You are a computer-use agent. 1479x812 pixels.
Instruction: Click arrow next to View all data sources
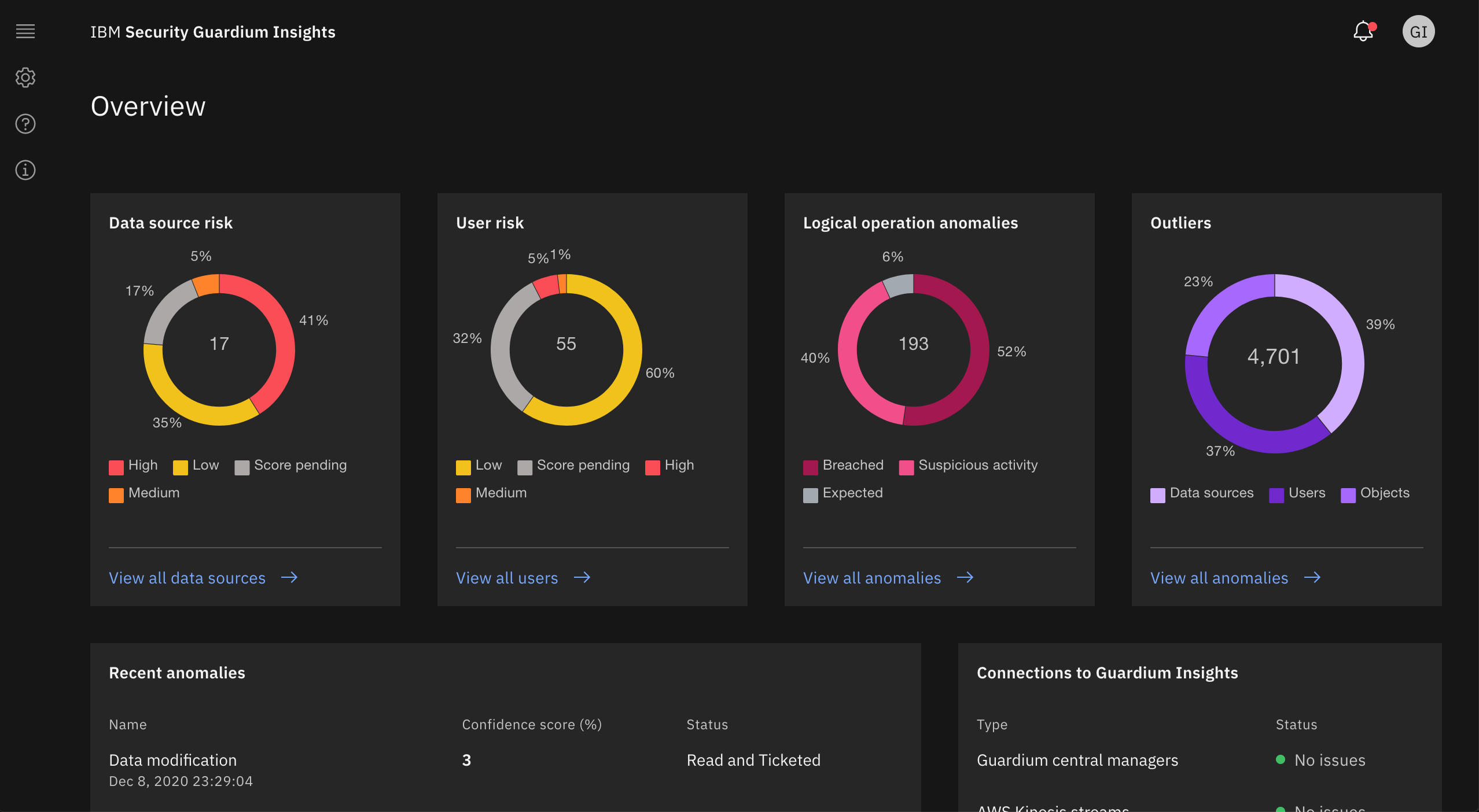pyautogui.click(x=289, y=577)
